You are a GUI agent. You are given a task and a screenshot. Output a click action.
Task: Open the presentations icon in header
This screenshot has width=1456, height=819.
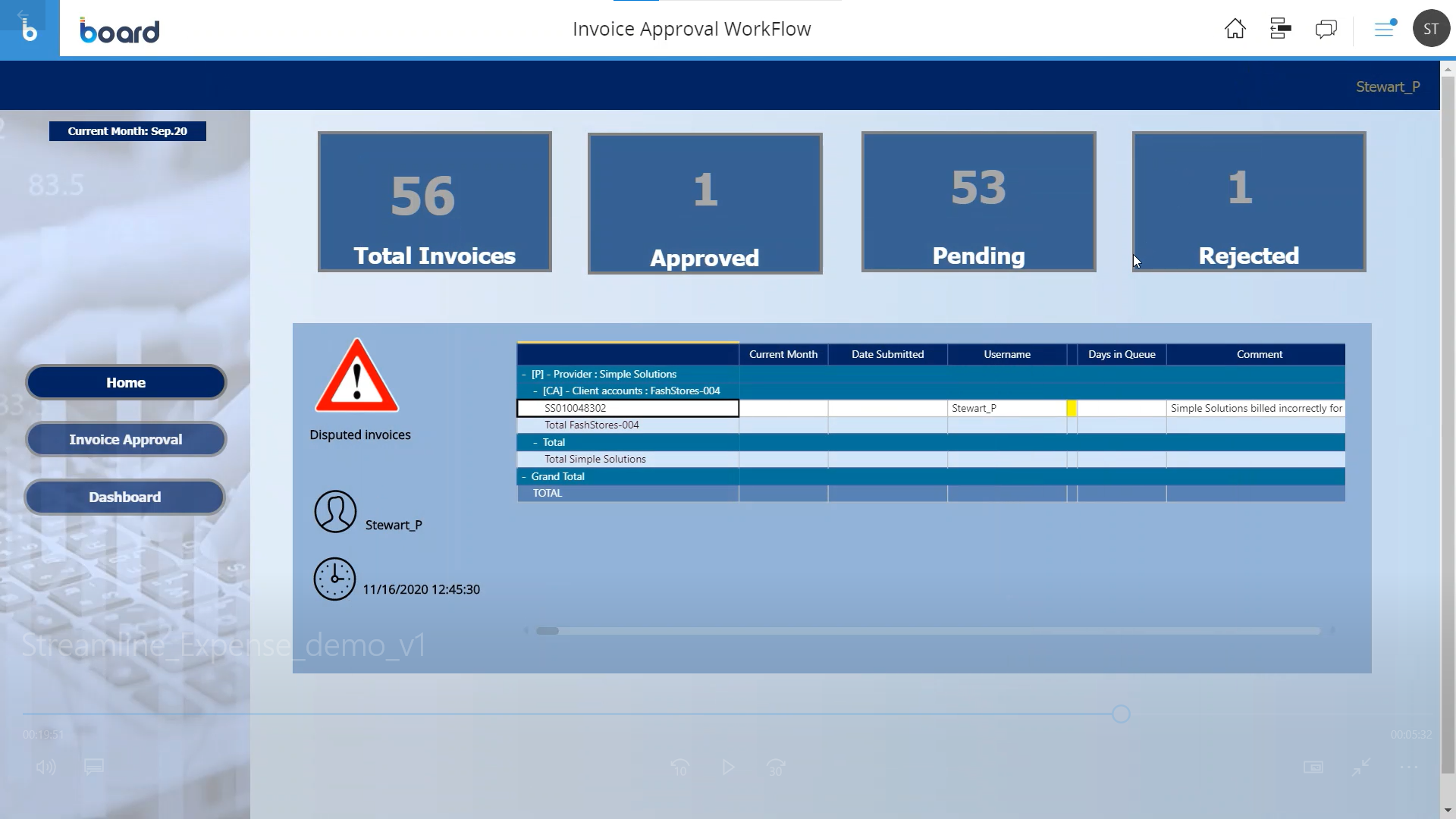(1280, 29)
